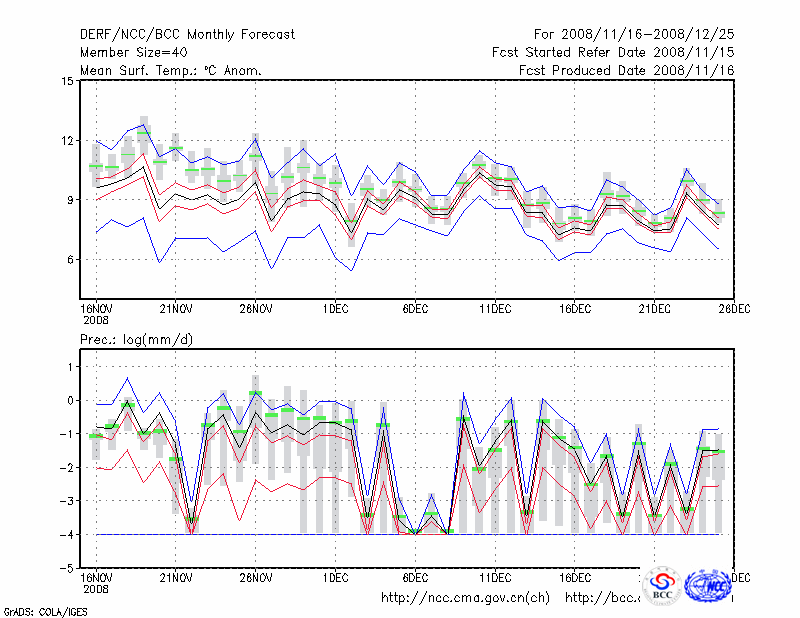Click 21DEC tick label under temperature chart
The height and width of the screenshot is (618, 800).
[x=654, y=308]
